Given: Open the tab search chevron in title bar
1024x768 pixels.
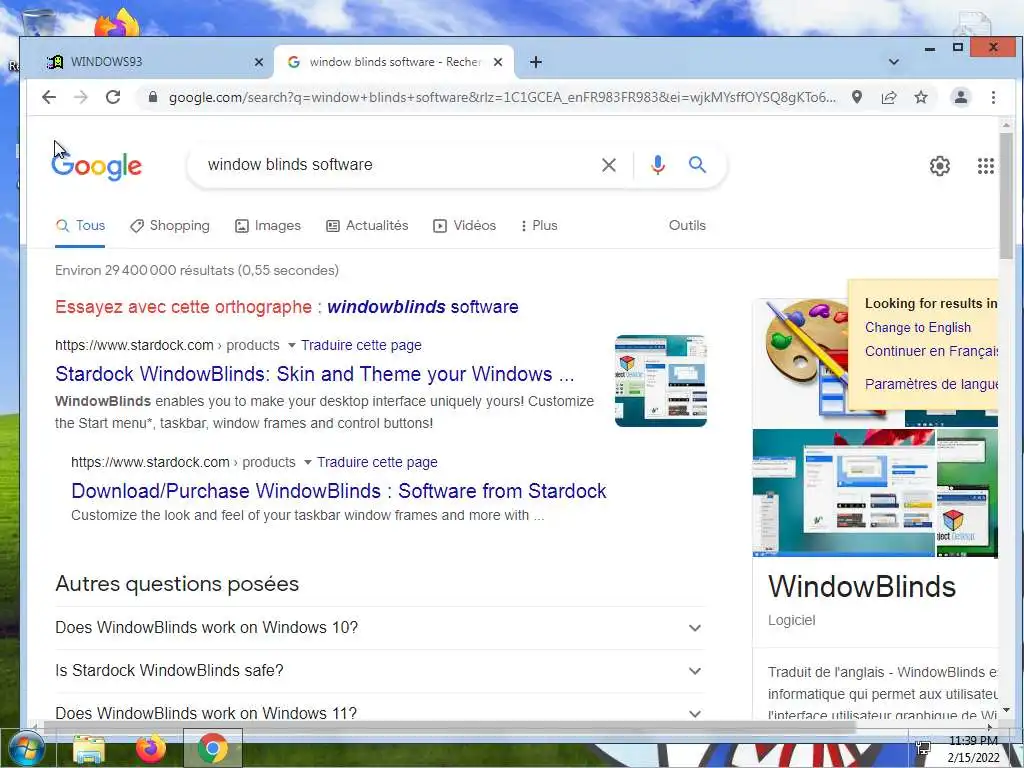Looking at the screenshot, I should point(894,62).
